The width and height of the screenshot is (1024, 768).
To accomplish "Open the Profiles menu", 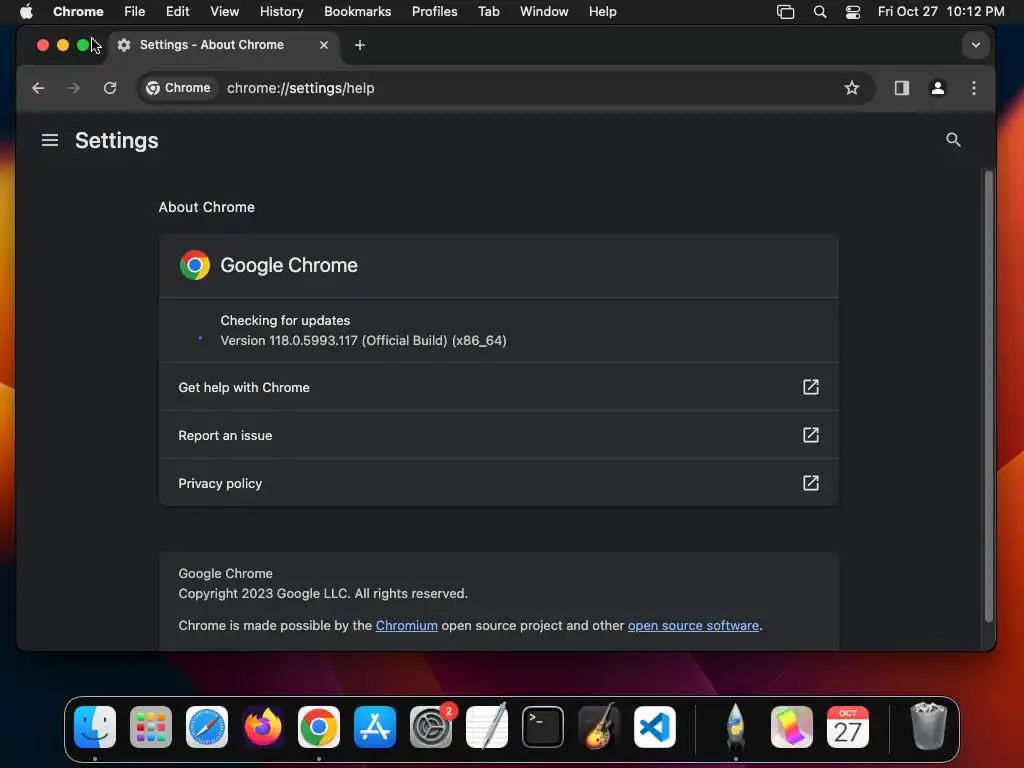I will coord(434,12).
